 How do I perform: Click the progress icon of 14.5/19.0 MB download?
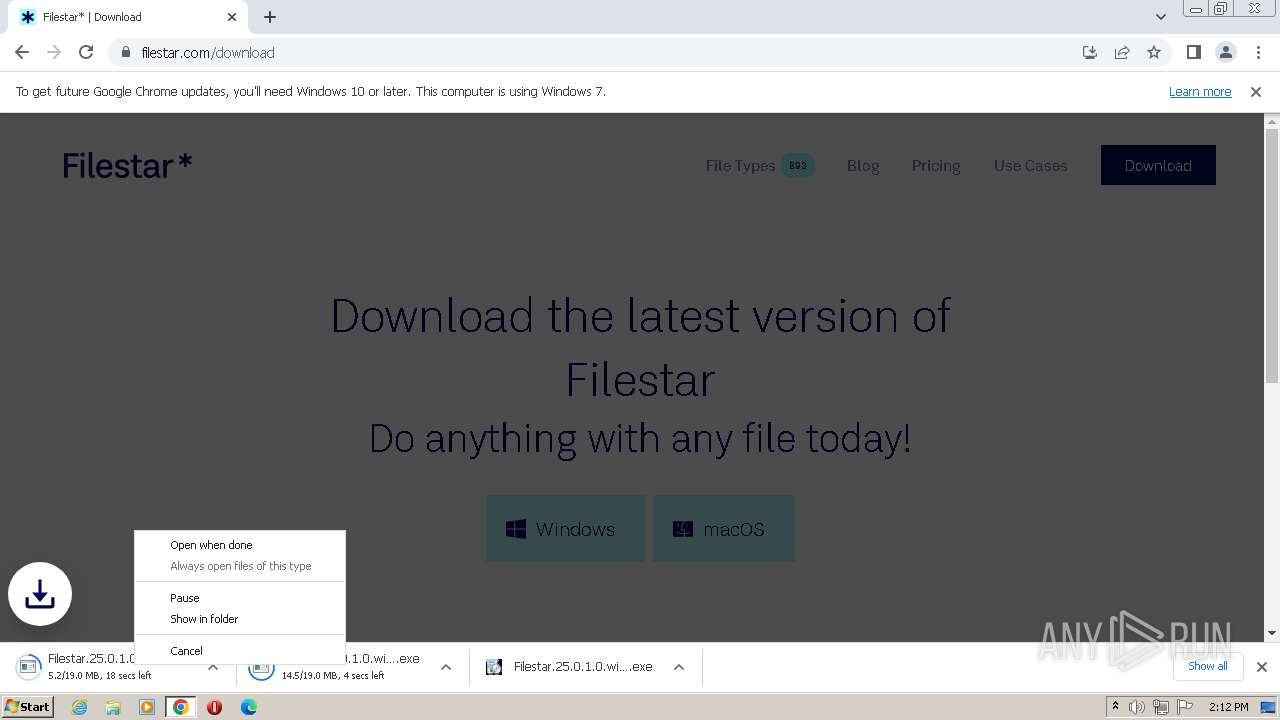click(261, 667)
